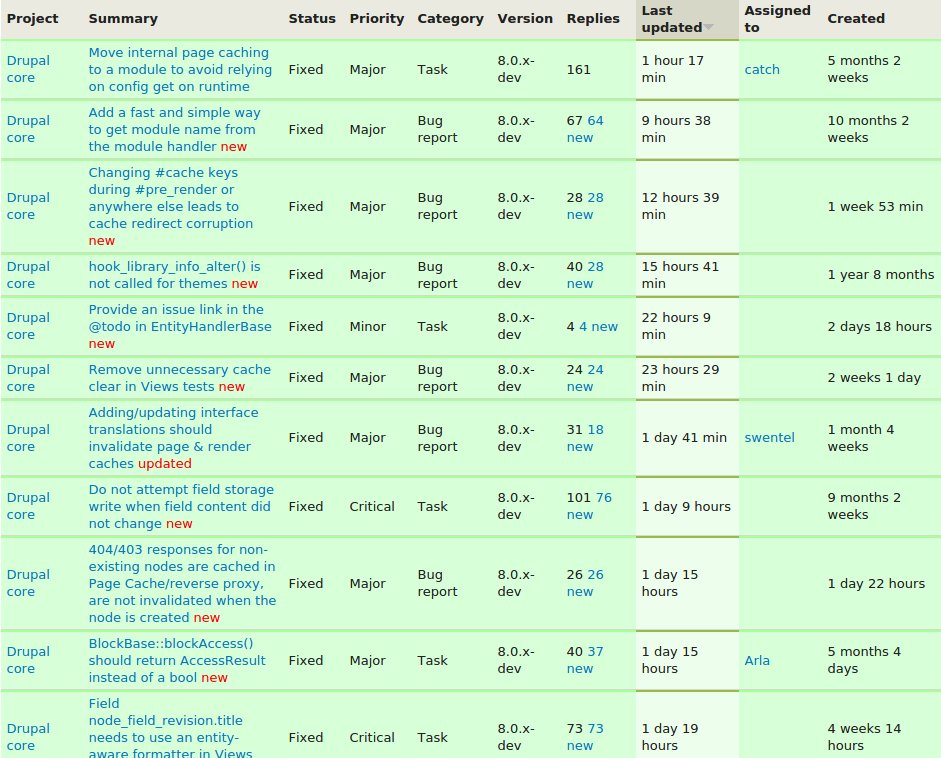
Task: Open issue 'Remove unnecessary cache clear in Views tests'
Action: tap(179, 378)
